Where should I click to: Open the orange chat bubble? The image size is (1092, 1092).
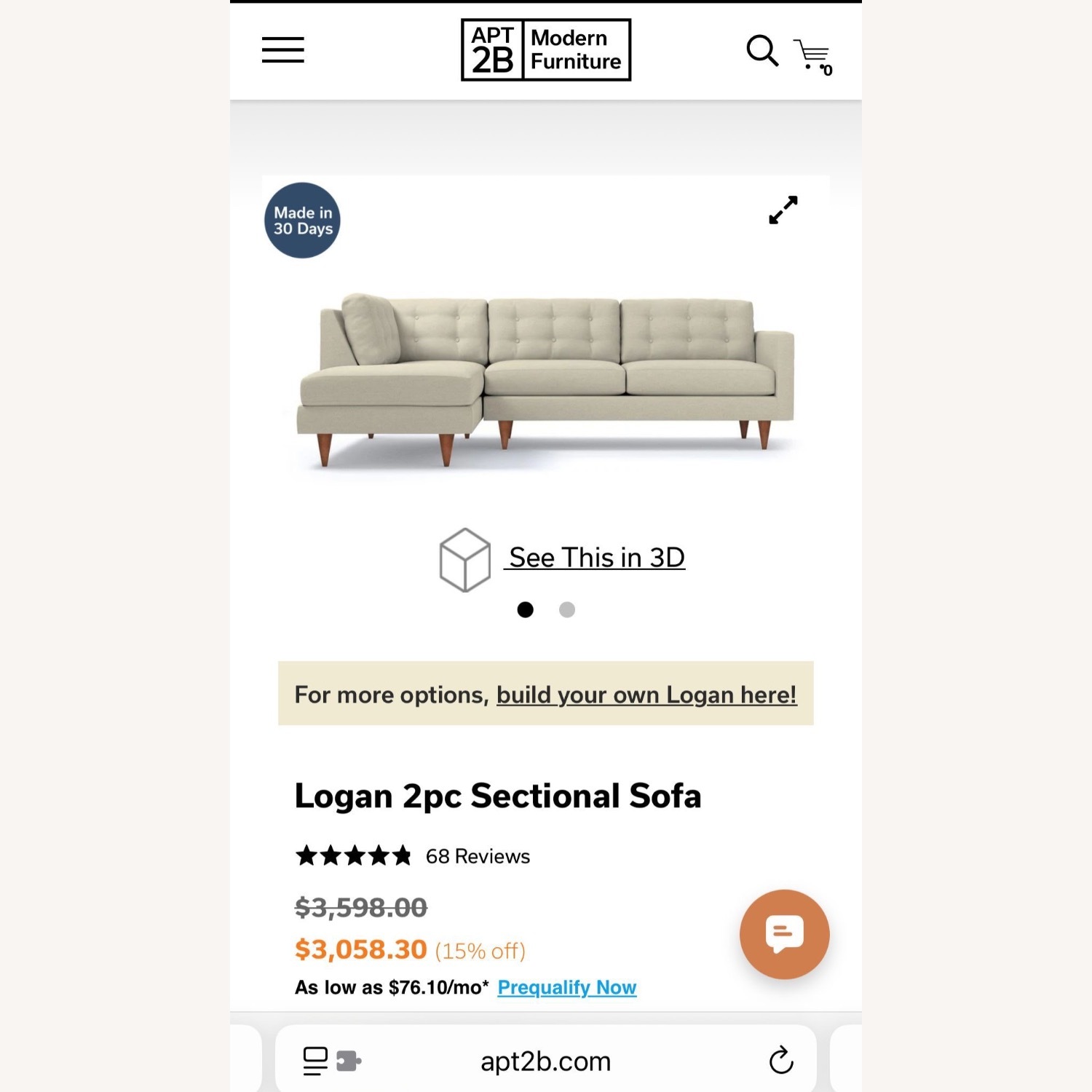pos(784,935)
